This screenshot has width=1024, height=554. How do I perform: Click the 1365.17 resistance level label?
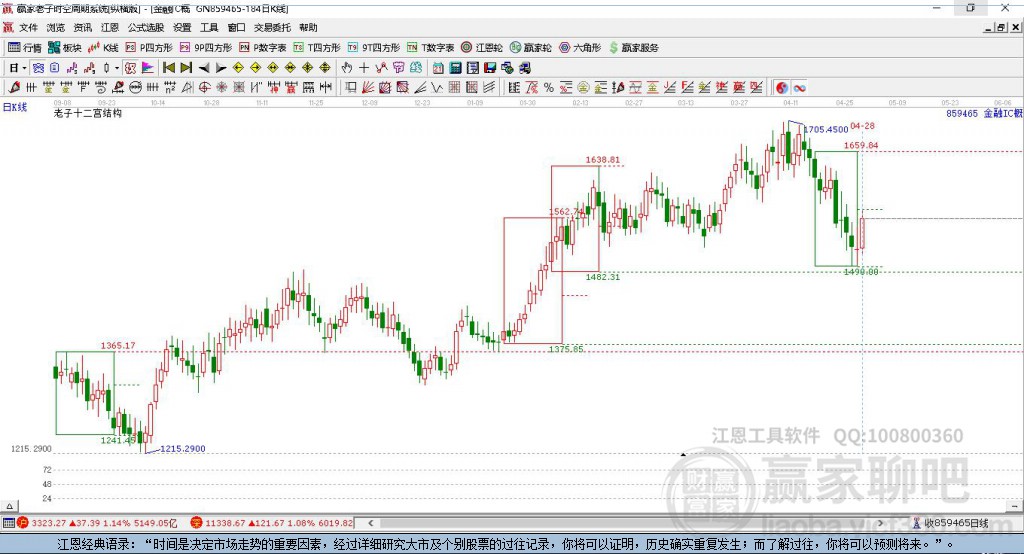pyautogui.click(x=118, y=346)
